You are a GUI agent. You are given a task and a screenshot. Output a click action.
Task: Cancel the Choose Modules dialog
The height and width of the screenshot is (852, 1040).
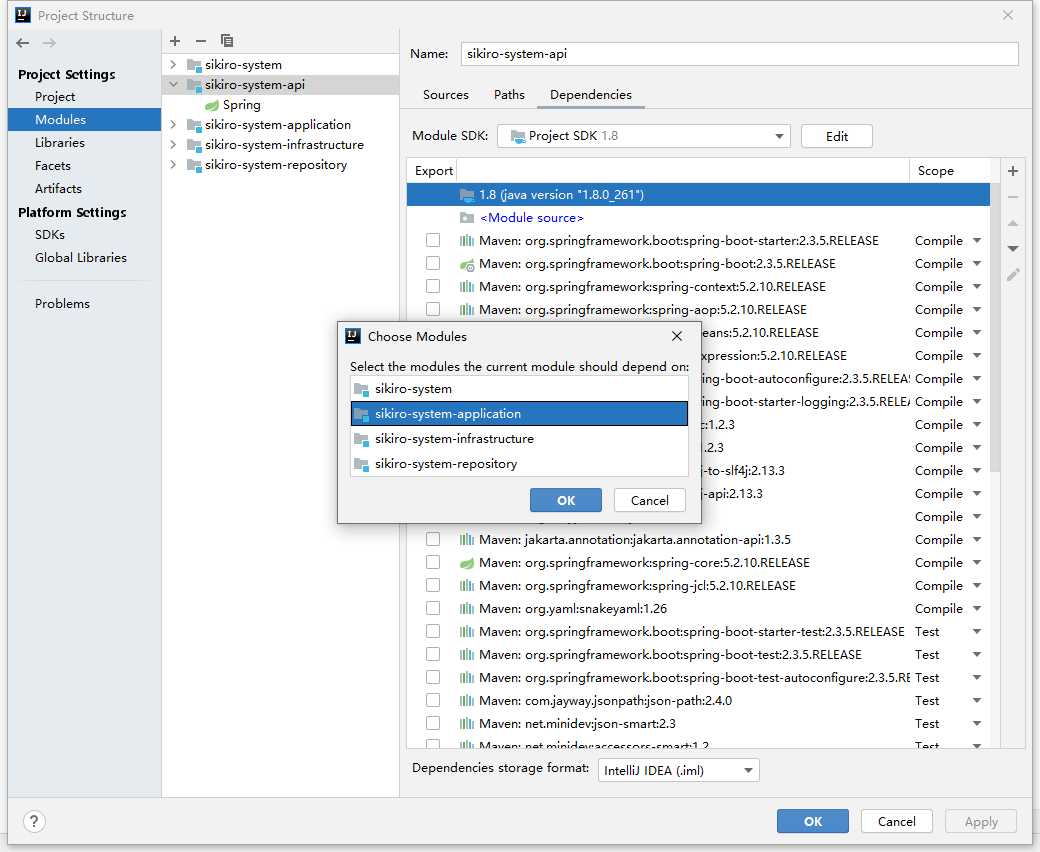[649, 501]
